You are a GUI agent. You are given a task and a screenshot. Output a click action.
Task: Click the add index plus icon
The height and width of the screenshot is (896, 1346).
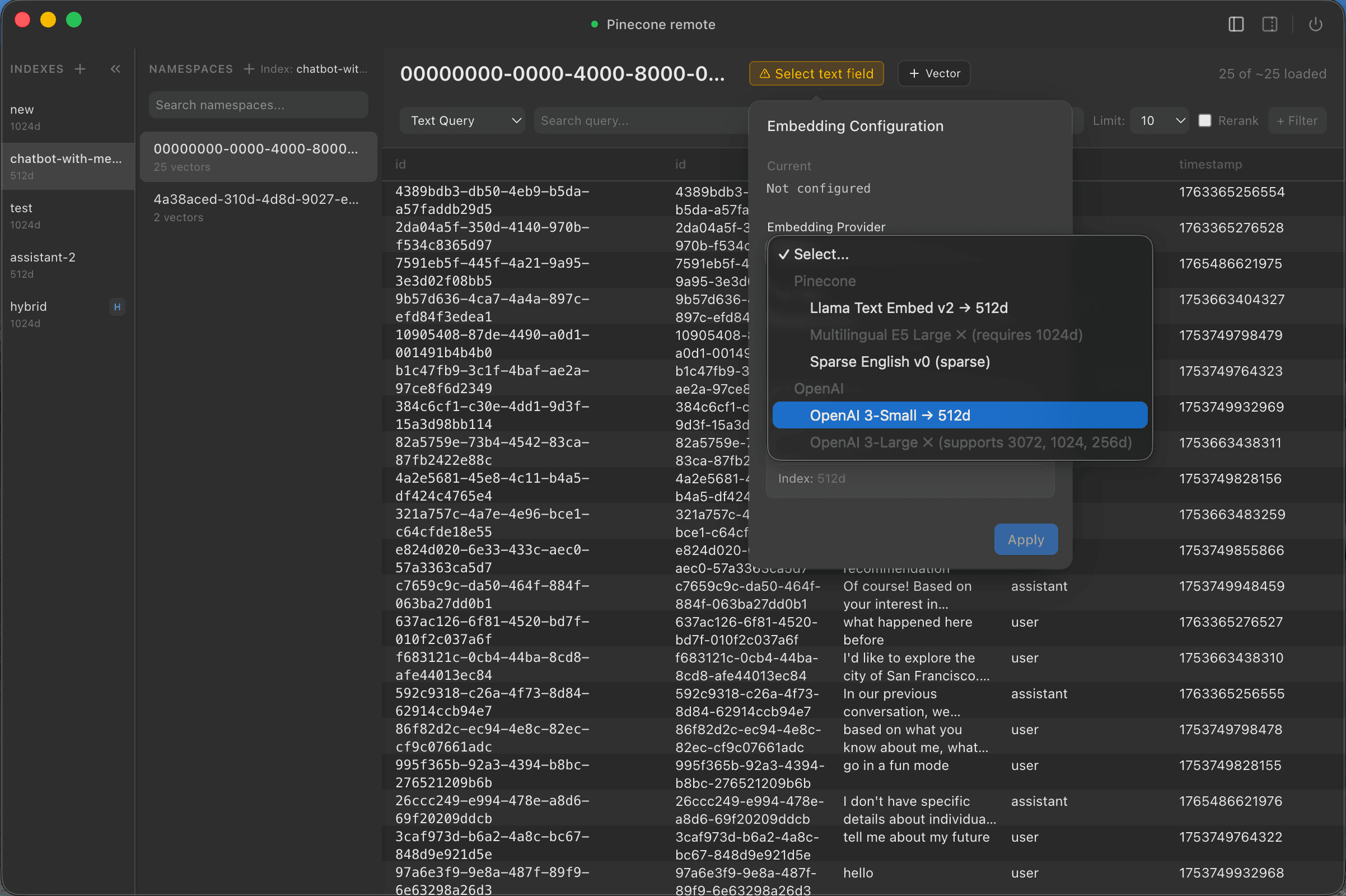[x=80, y=68]
